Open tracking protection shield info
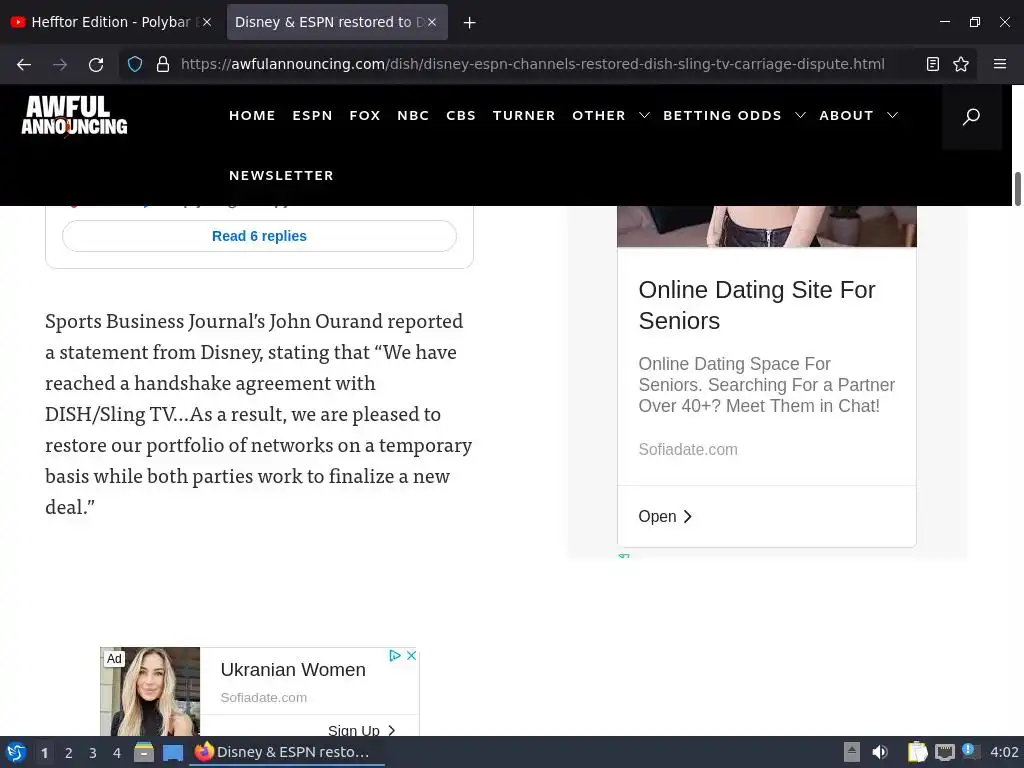Screen dimensions: 1024x768 135,64
